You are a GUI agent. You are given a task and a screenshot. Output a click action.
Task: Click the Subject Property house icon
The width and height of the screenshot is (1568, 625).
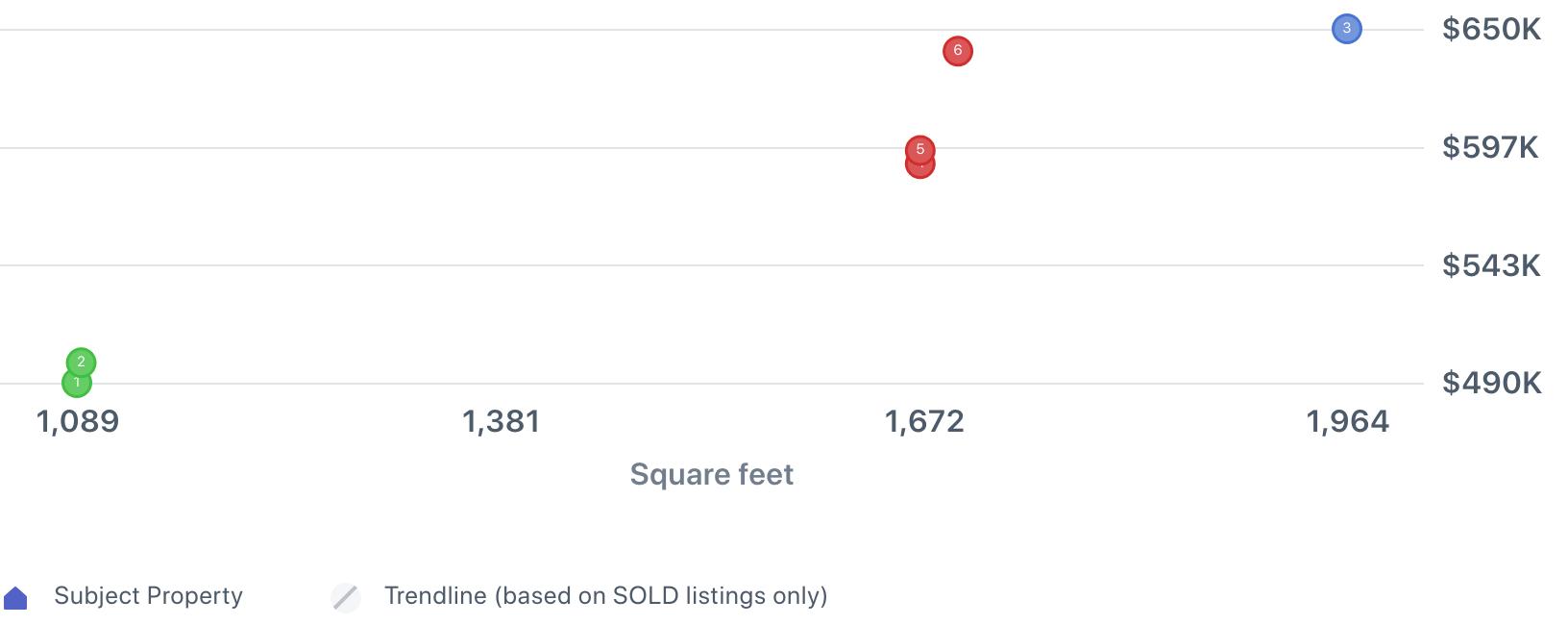(16, 598)
